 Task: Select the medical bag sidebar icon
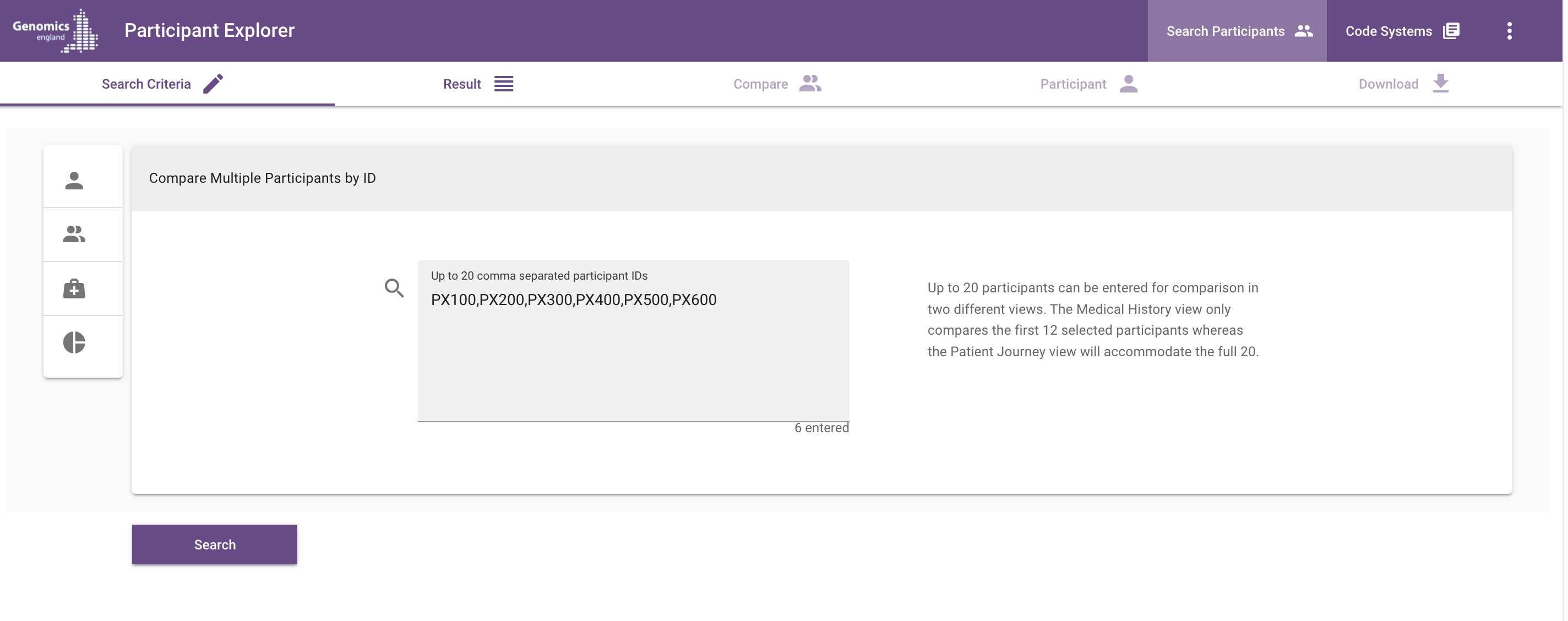pyautogui.click(x=74, y=288)
